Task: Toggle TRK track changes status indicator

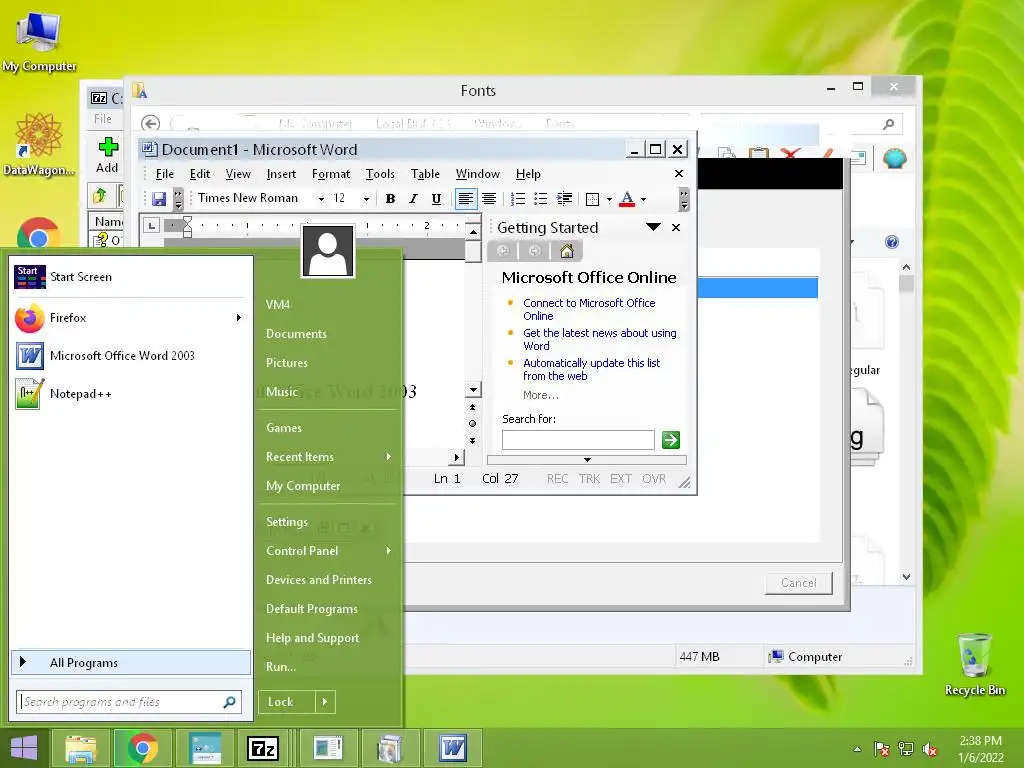Action: (x=589, y=479)
